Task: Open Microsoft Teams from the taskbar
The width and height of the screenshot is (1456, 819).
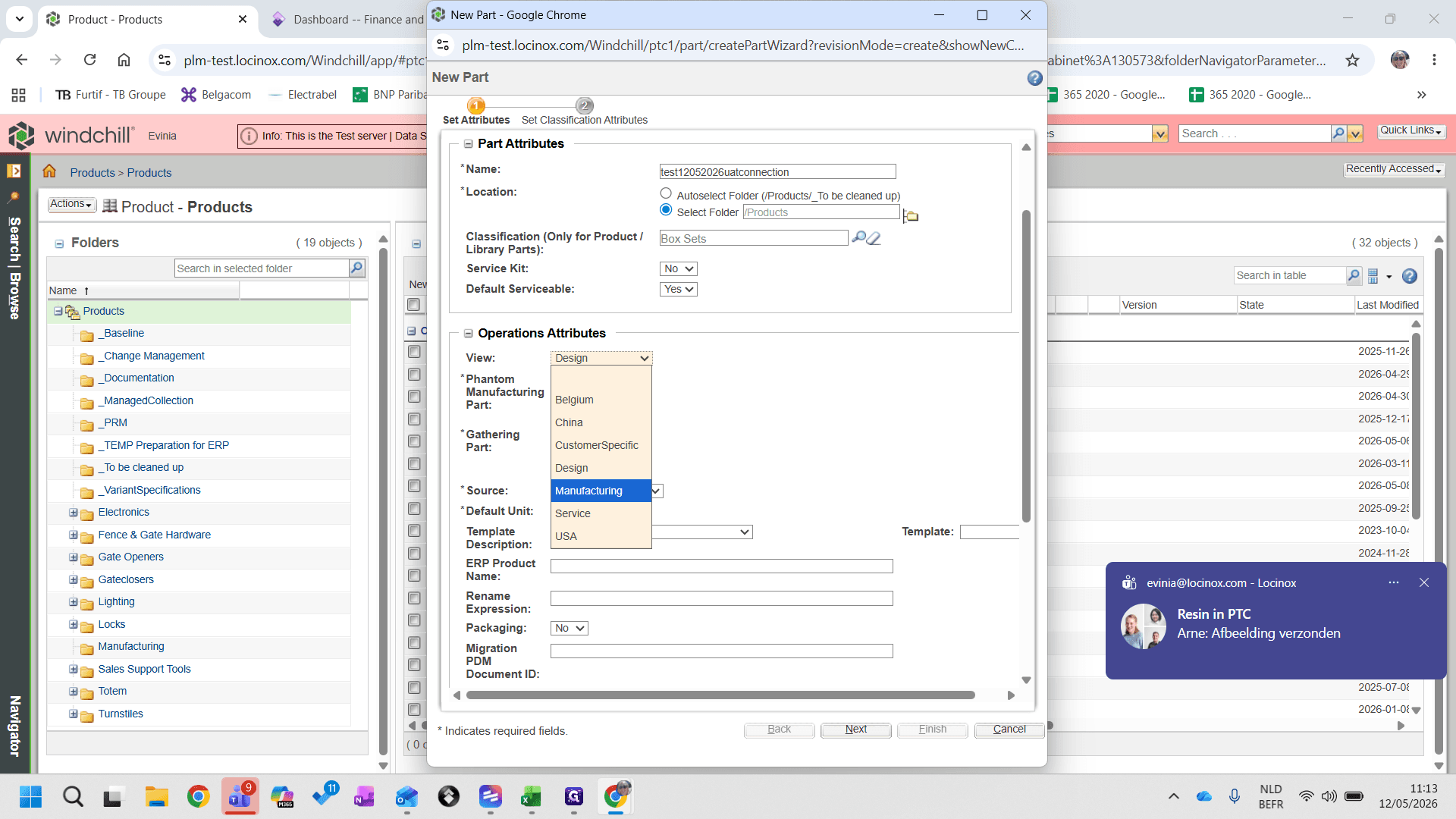Action: coord(240,796)
